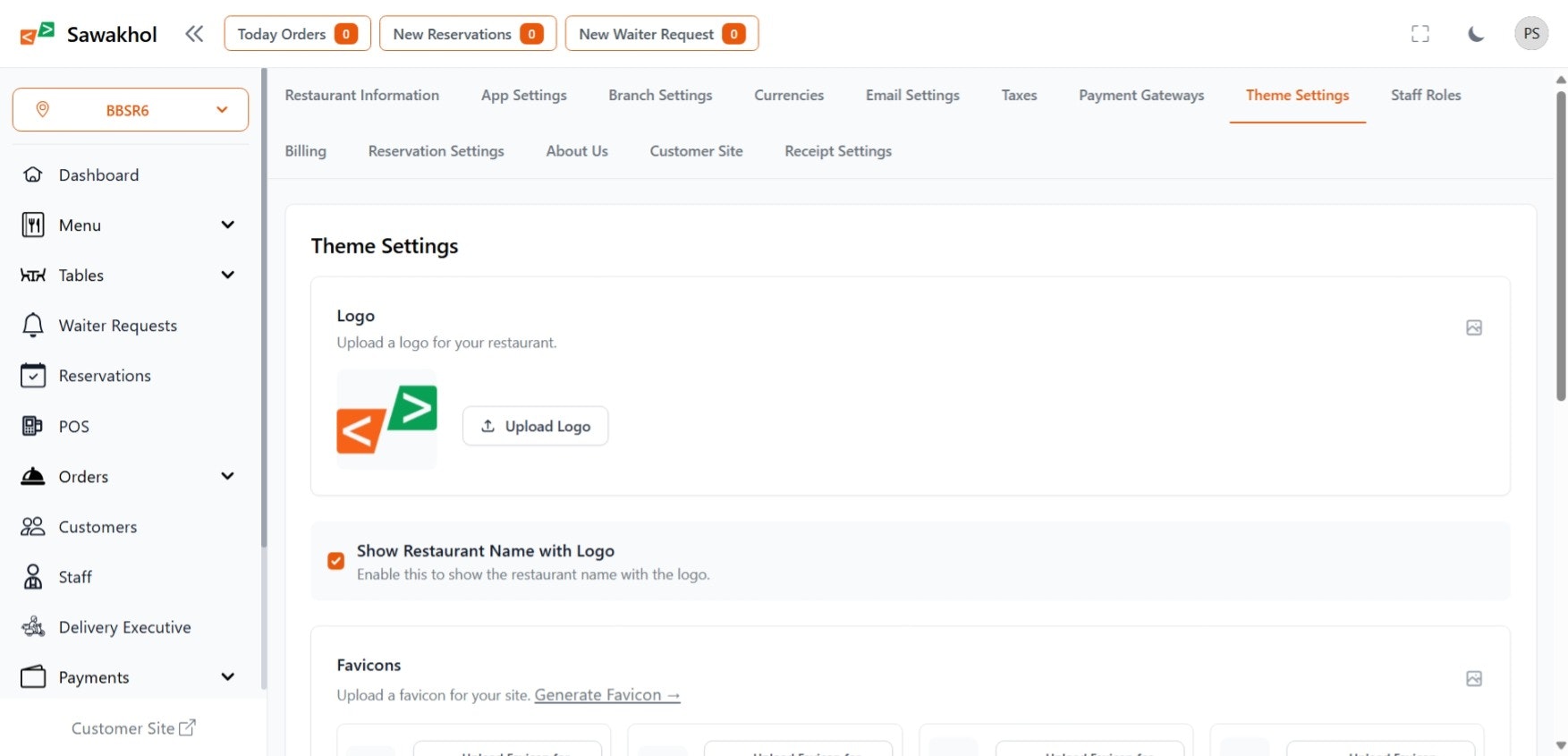Open the BBSR6 branch dropdown

tap(131, 109)
